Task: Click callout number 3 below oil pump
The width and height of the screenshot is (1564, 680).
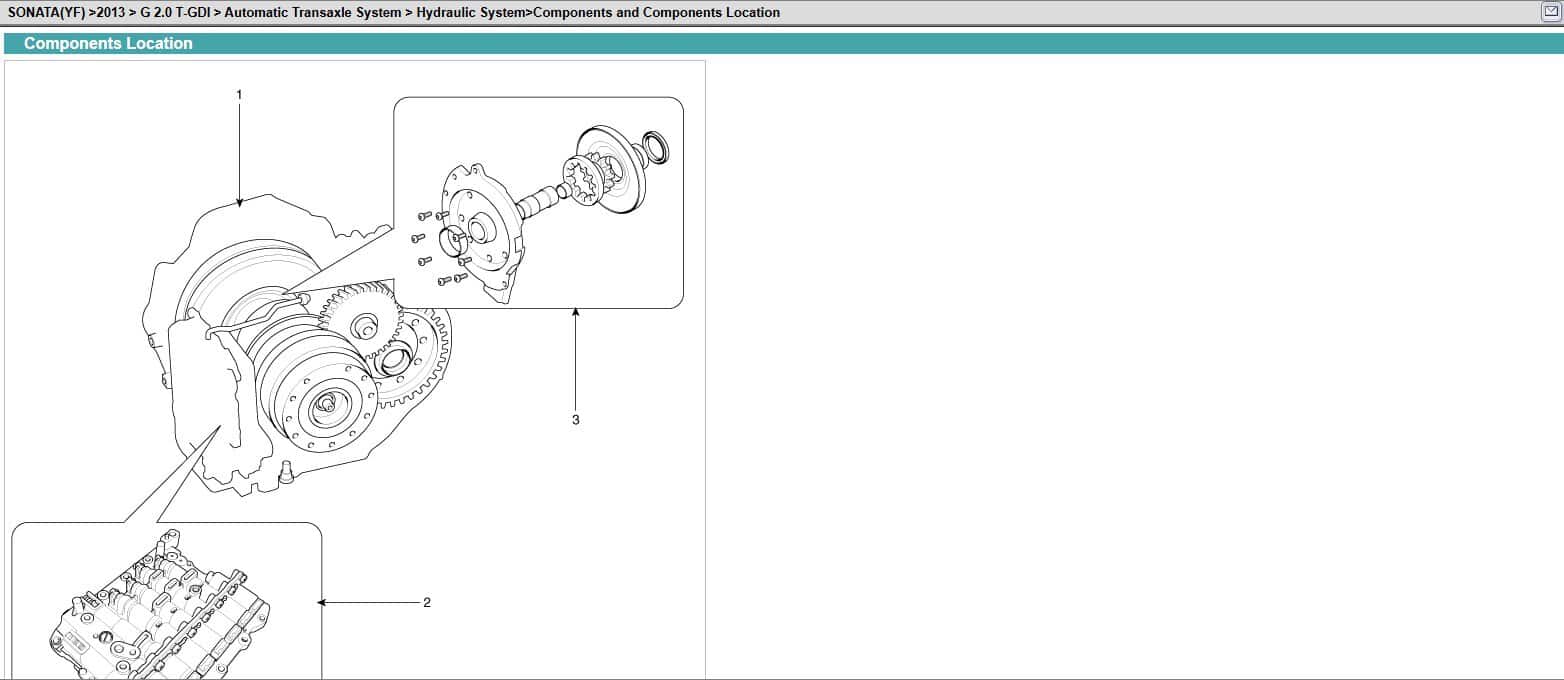Action: [575, 420]
